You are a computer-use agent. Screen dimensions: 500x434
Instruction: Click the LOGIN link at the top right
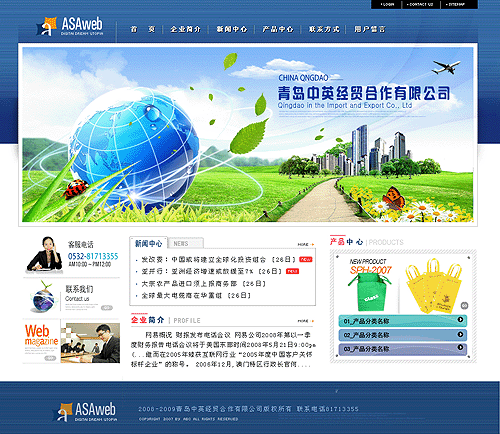(387, 4)
